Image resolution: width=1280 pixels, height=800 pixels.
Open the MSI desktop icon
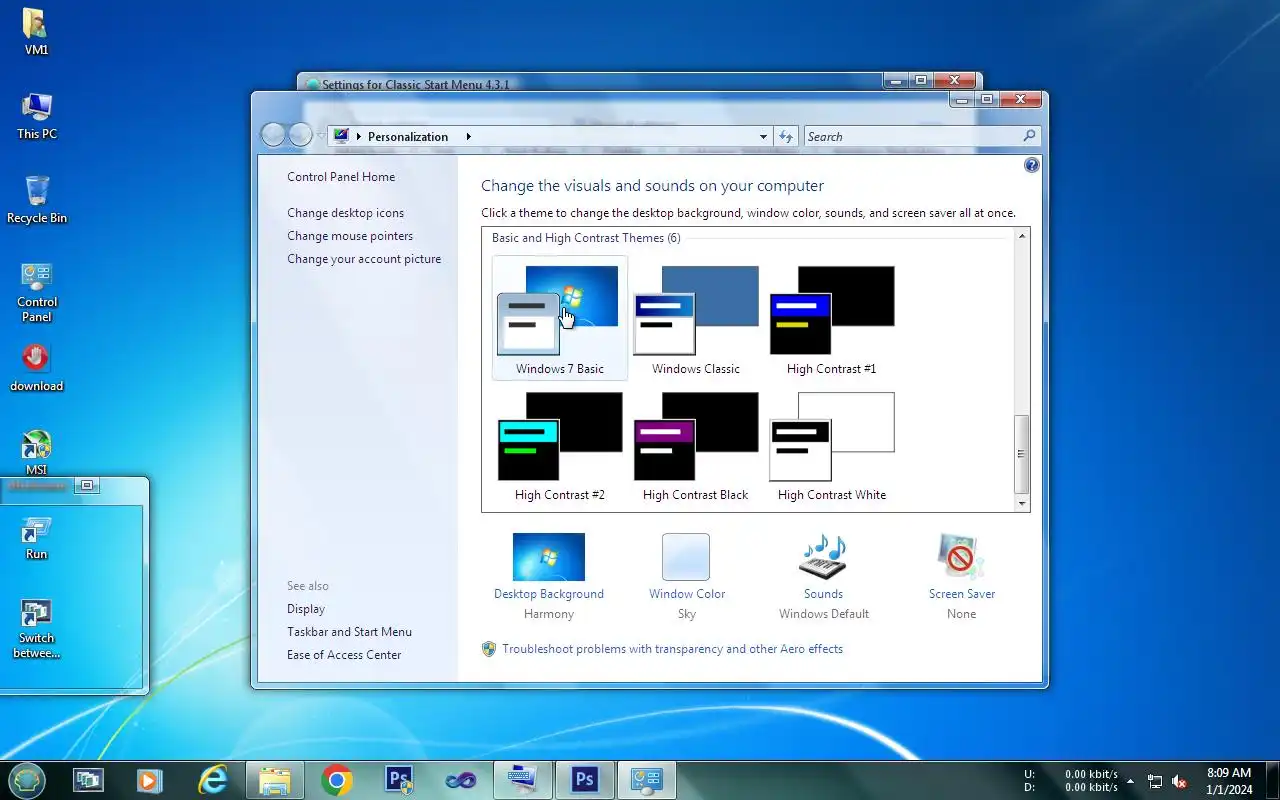click(36, 452)
